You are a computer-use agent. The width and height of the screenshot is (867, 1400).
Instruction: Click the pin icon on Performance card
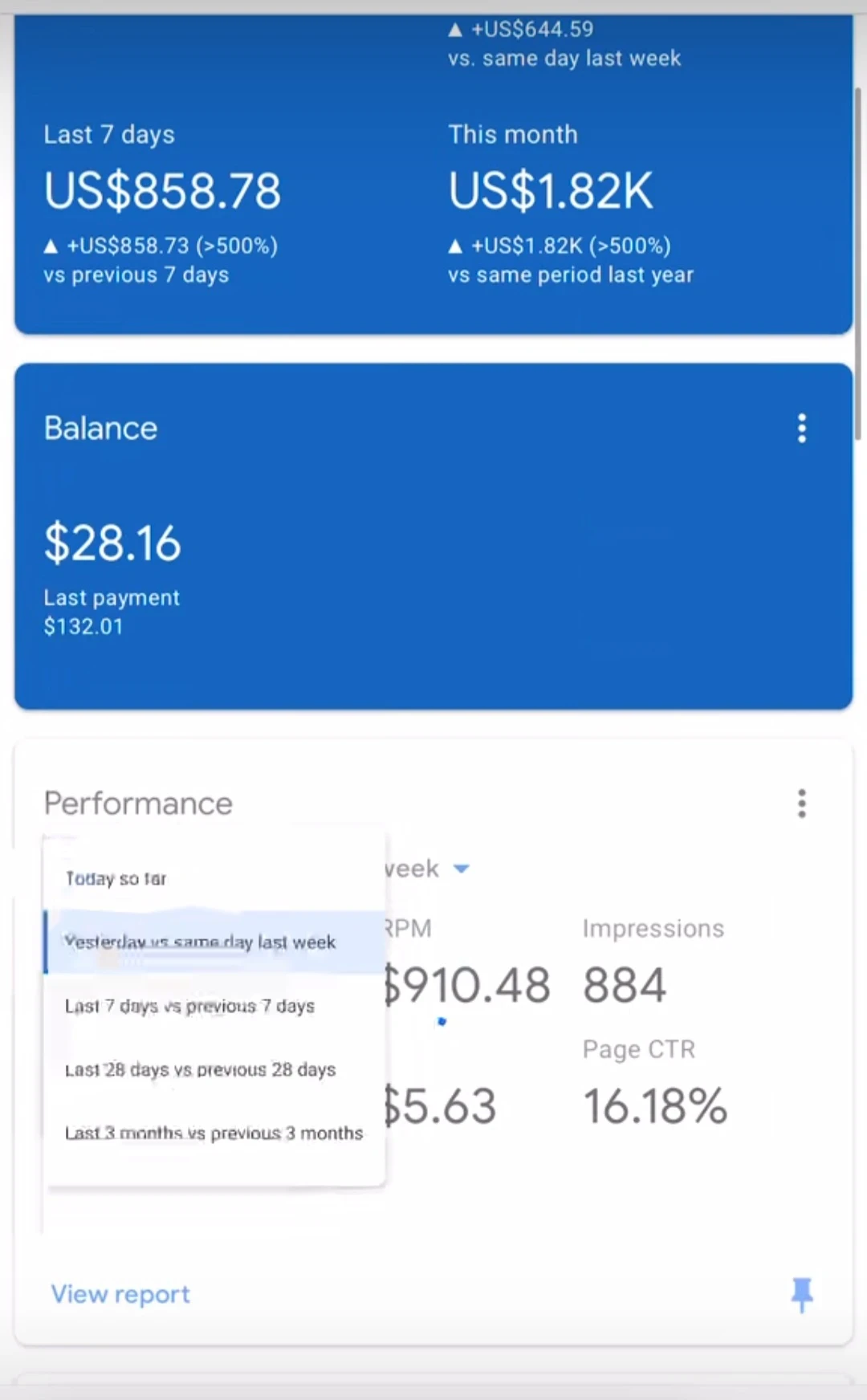pos(801,1294)
